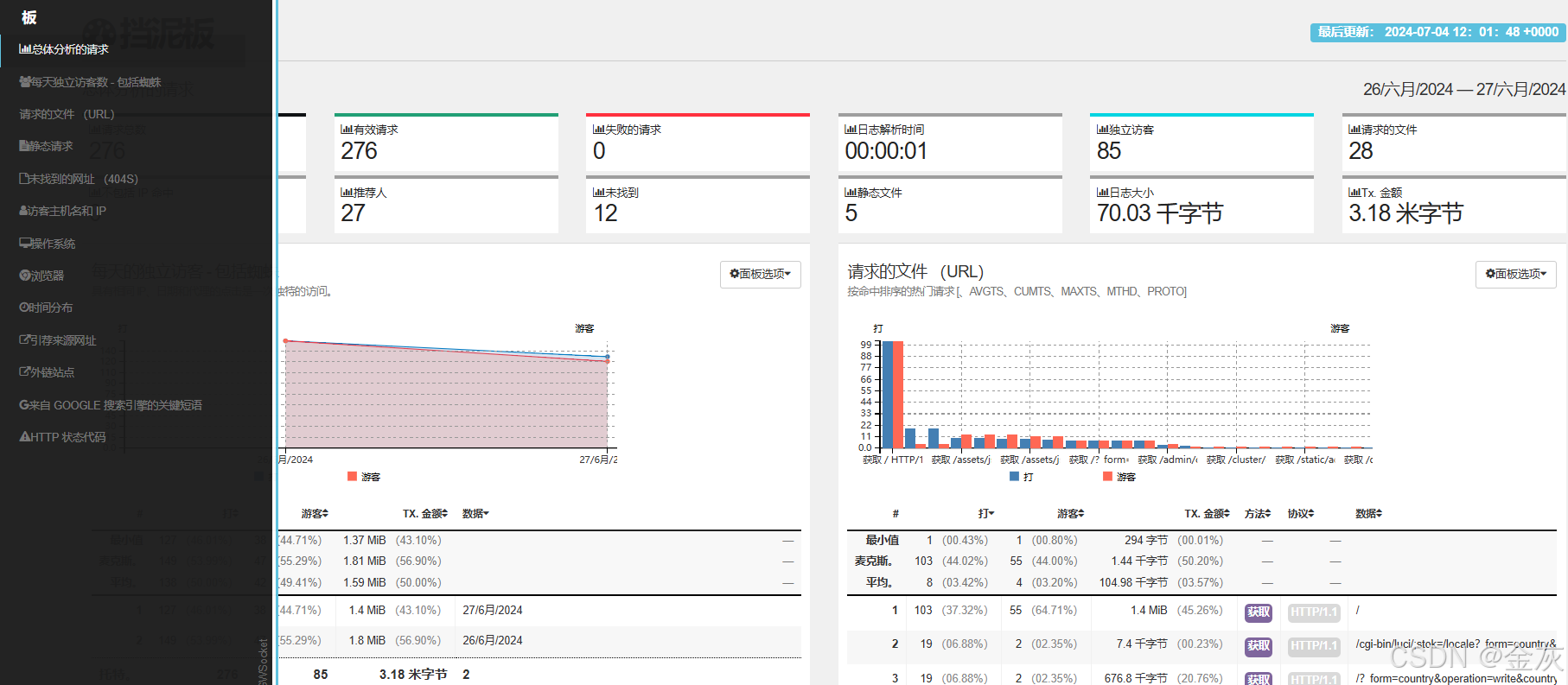Open 静态请求 sidebar item
This screenshot has width=1568, height=685.
tap(46, 146)
